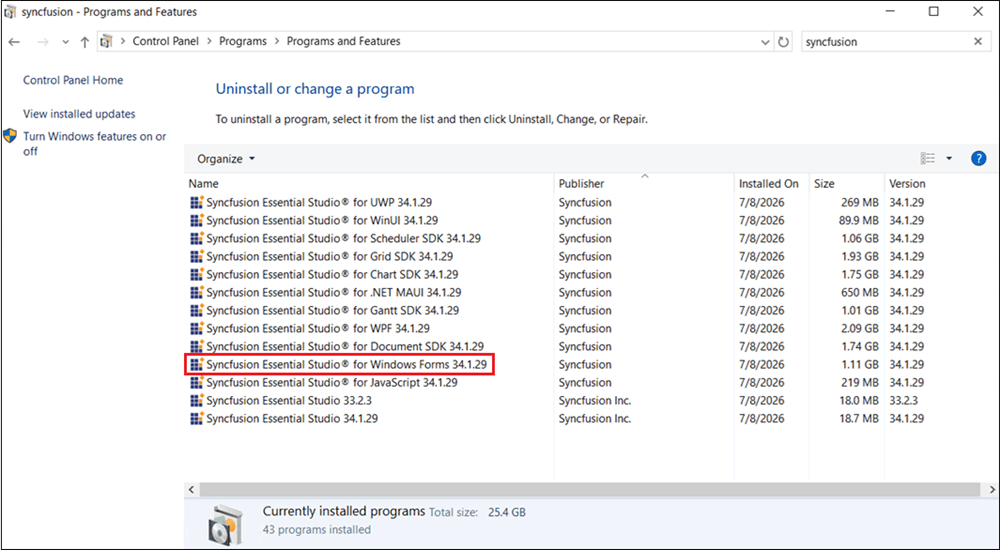1000x550 pixels.
Task: Click the Chart SDK program icon
Action: 197,274
